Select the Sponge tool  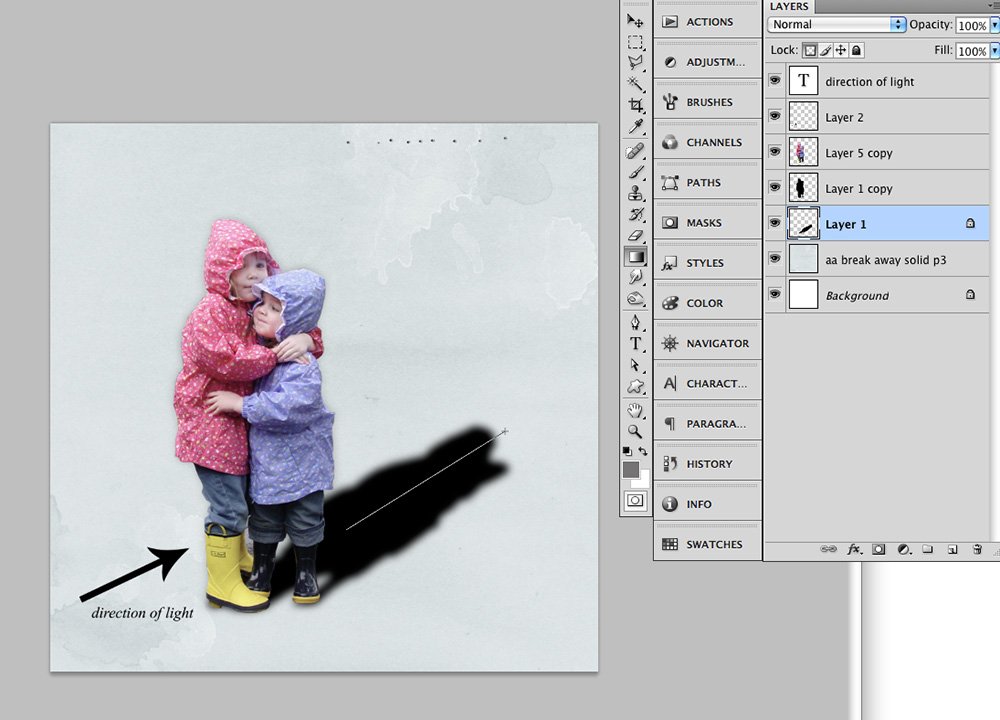[635, 298]
